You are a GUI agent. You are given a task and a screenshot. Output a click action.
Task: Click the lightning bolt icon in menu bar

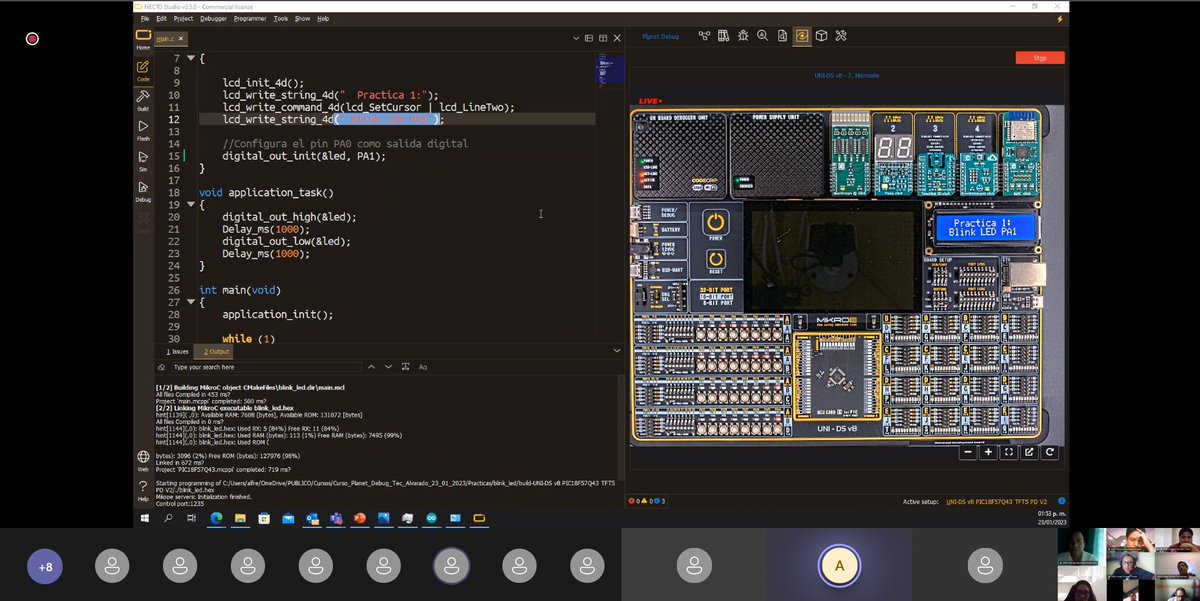[1060, 18]
